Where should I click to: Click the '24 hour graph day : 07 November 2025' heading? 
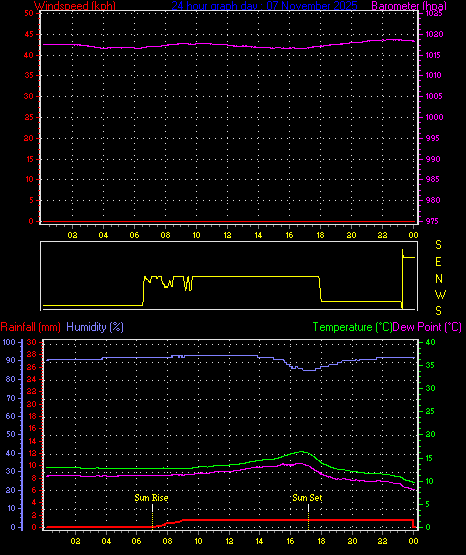click(x=264, y=5)
